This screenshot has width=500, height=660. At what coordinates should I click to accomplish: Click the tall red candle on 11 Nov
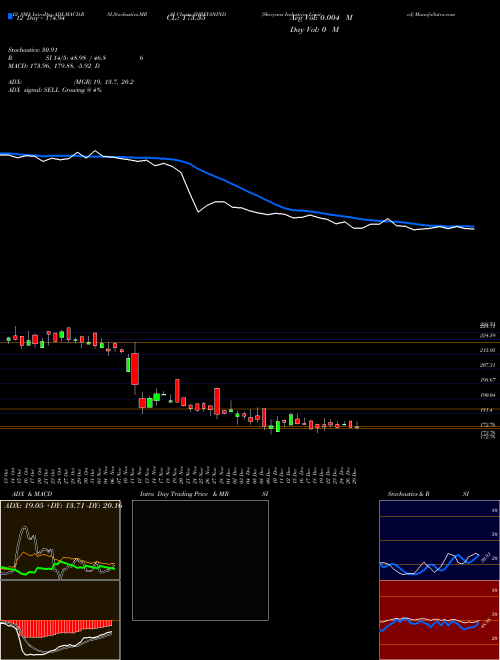coord(135,369)
